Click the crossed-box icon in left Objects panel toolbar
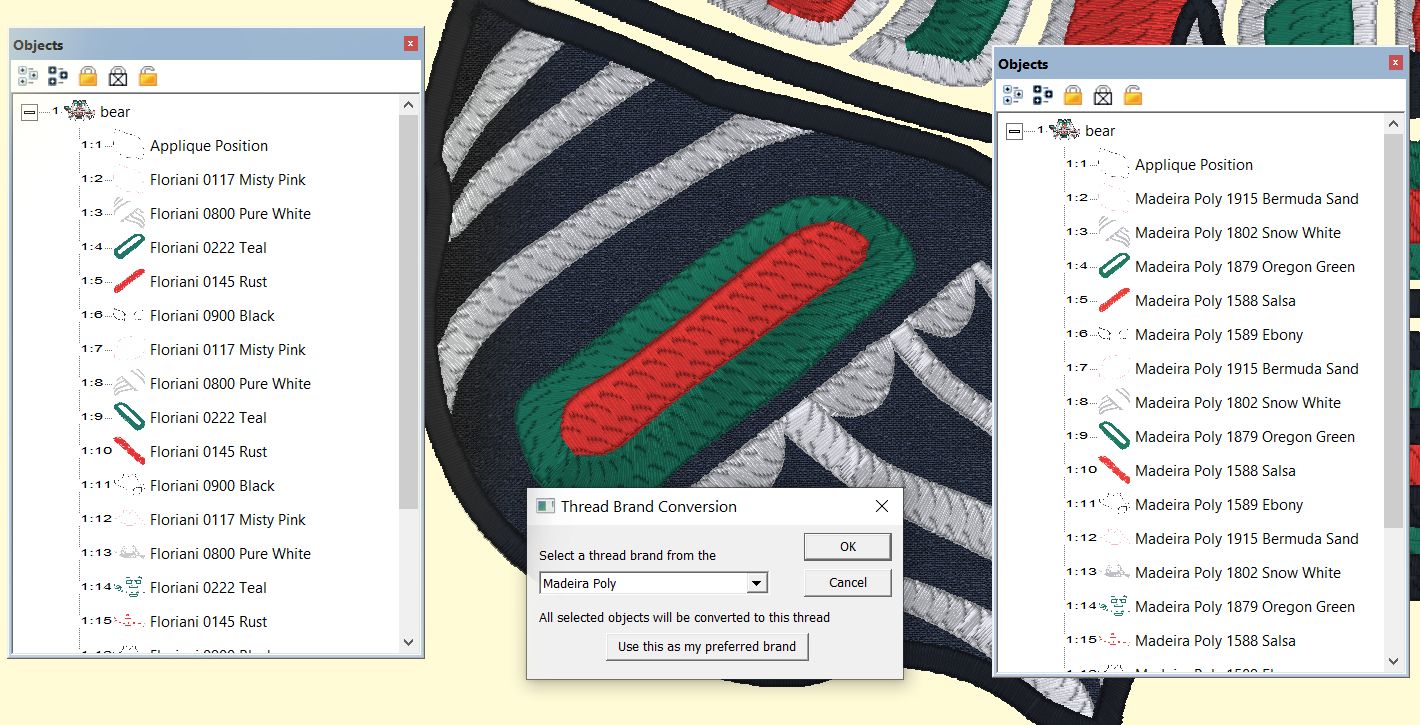This screenshot has width=1420, height=725. 118,76
